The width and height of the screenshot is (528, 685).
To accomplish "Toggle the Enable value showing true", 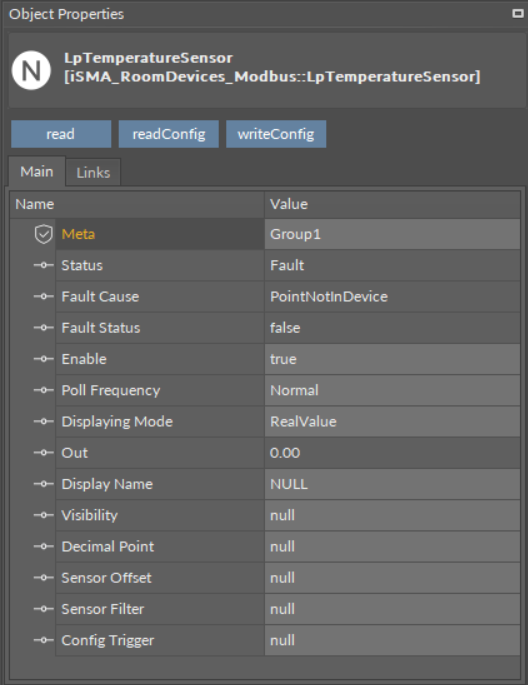I will (x=392, y=359).
